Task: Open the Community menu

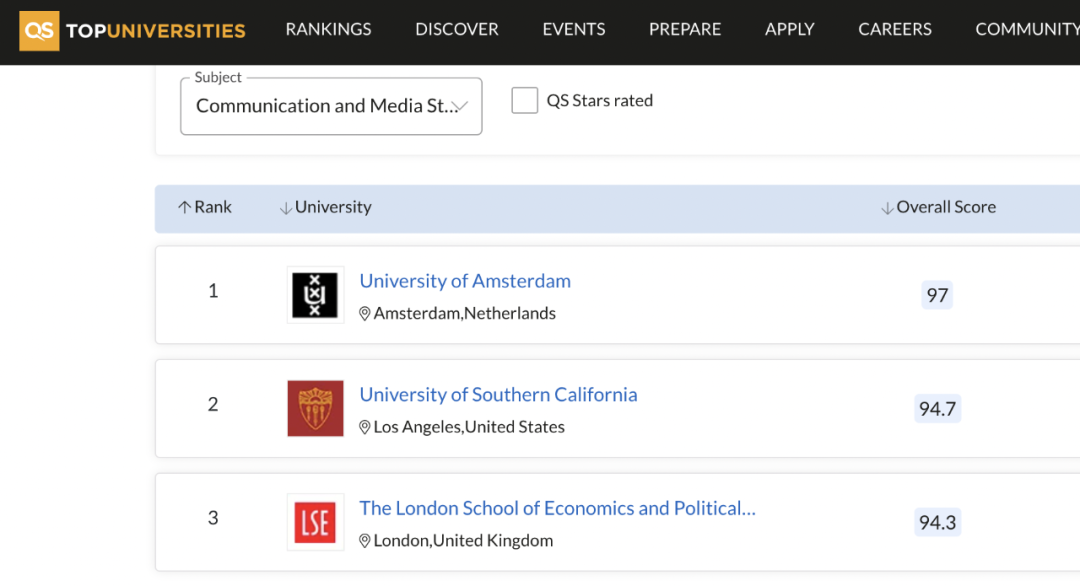Action: (1027, 29)
